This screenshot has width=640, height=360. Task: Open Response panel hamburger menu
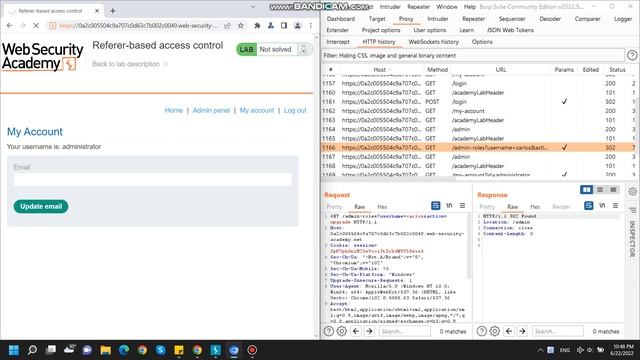click(x=615, y=206)
